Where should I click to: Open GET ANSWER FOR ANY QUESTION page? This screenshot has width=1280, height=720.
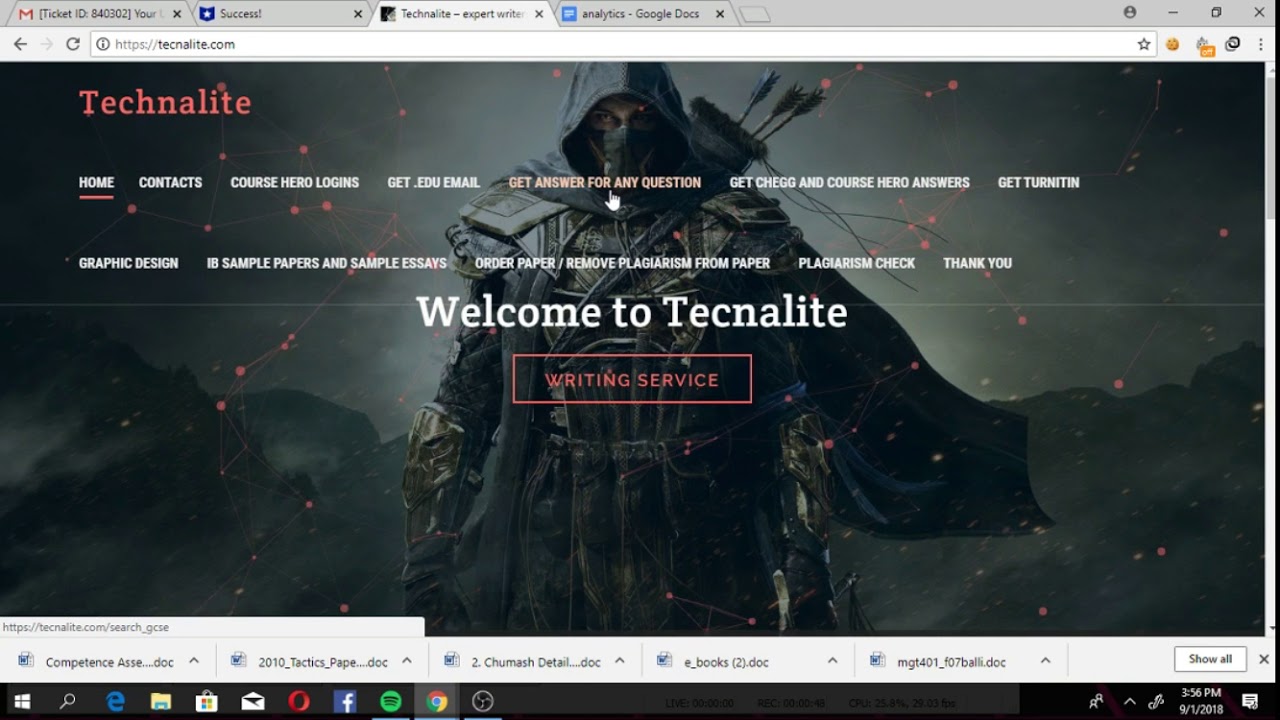(x=605, y=182)
